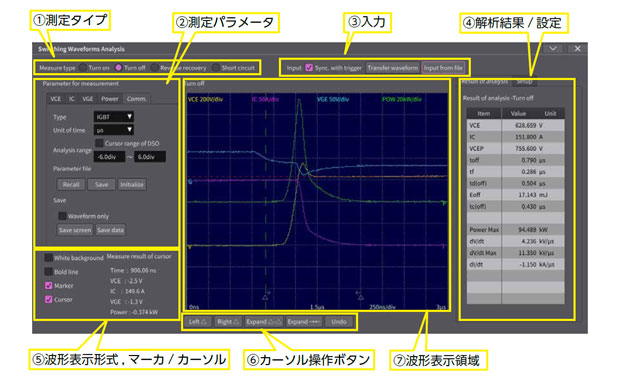Click the Left cursor button
620x384 pixels.
point(197,322)
